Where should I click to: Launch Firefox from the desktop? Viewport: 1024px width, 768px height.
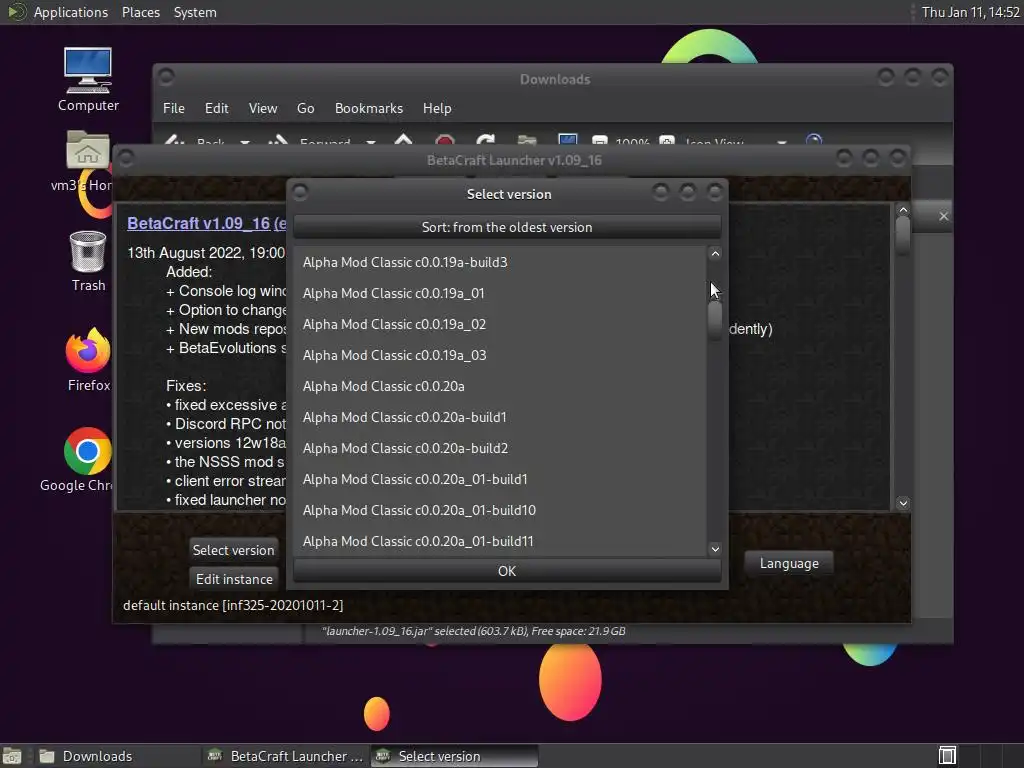tap(88, 360)
